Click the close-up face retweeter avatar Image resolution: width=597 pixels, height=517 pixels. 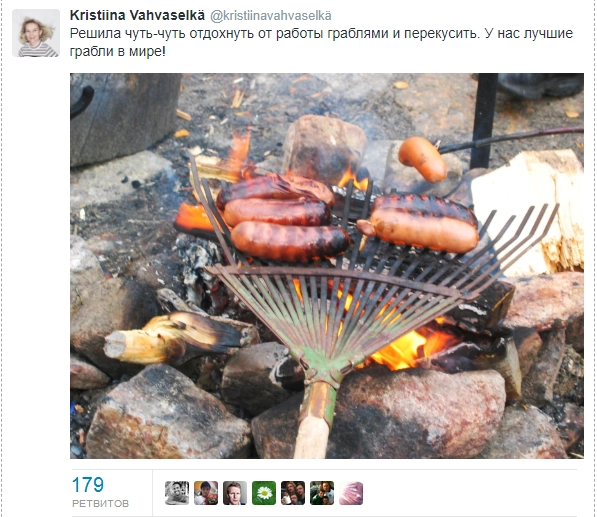coord(235,493)
